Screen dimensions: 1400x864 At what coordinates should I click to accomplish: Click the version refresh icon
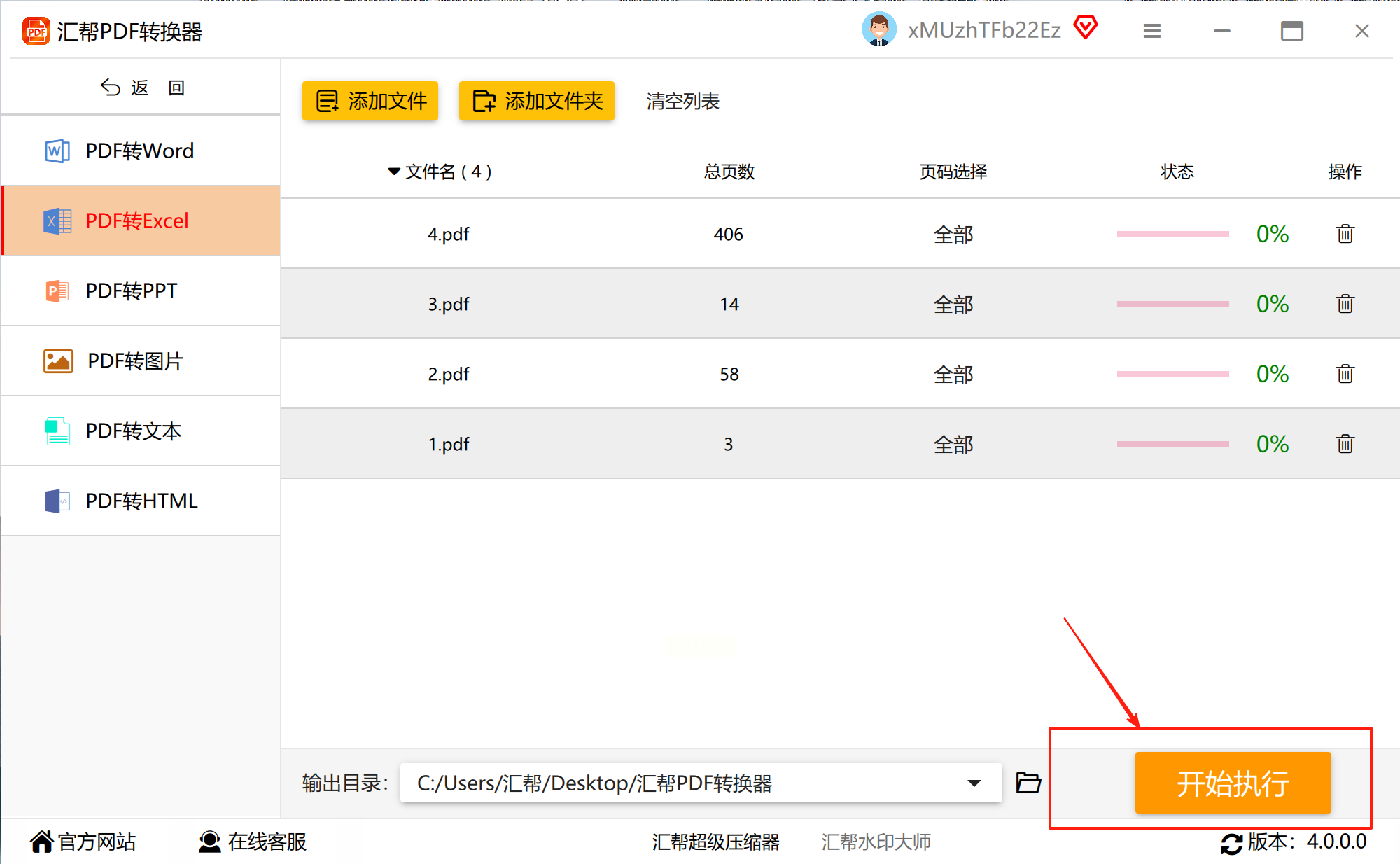pyautogui.click(x=1231, y=843)
